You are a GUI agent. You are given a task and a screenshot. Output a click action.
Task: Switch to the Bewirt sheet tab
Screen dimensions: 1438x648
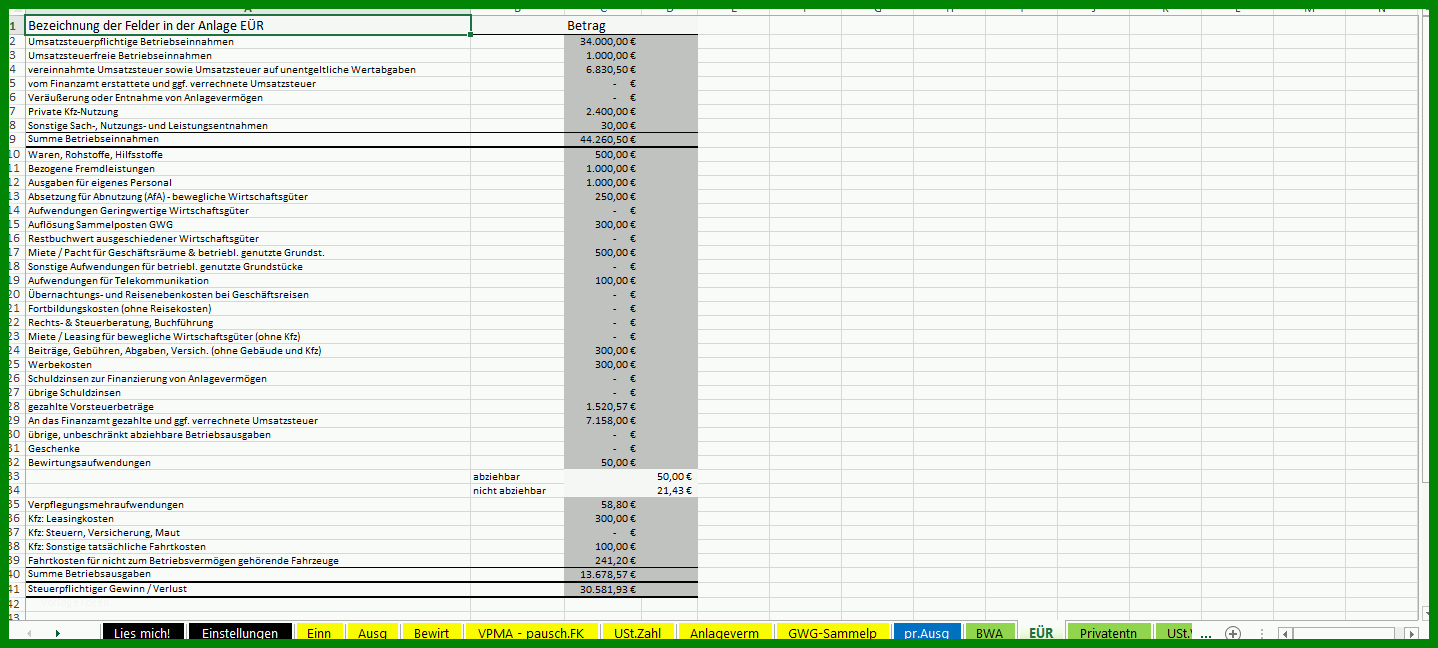coord(431,633)
